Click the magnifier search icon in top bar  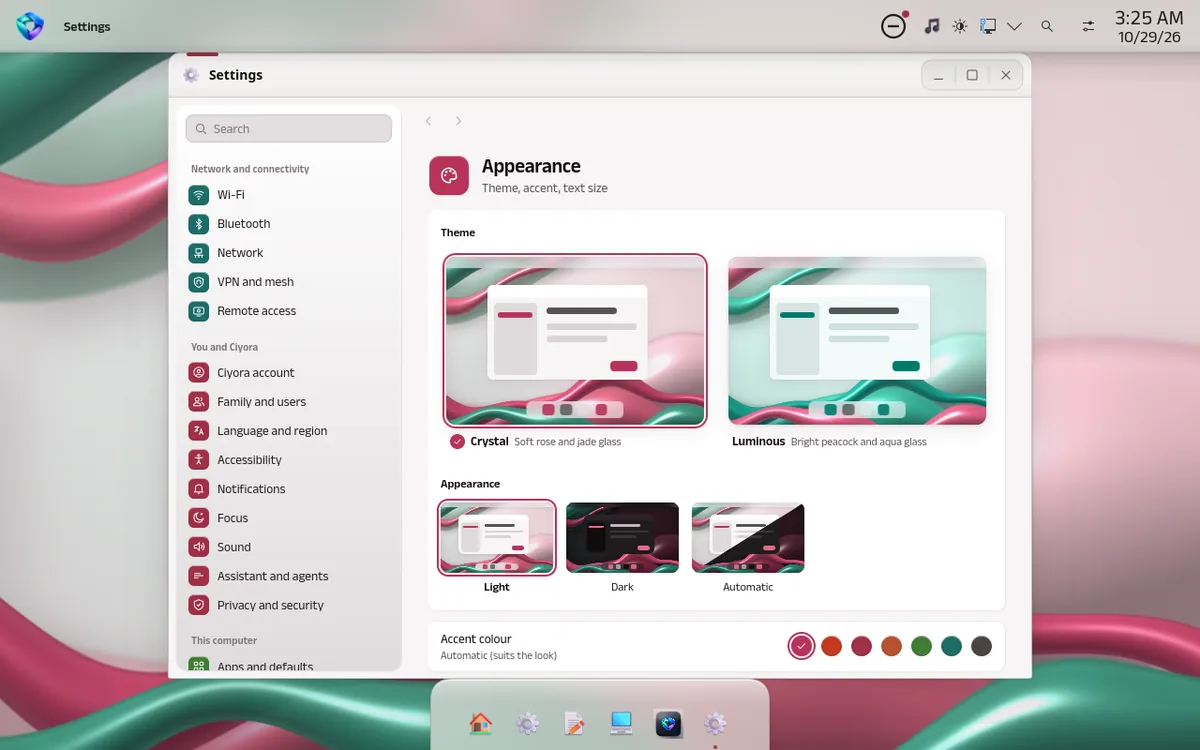(1047, 26)
